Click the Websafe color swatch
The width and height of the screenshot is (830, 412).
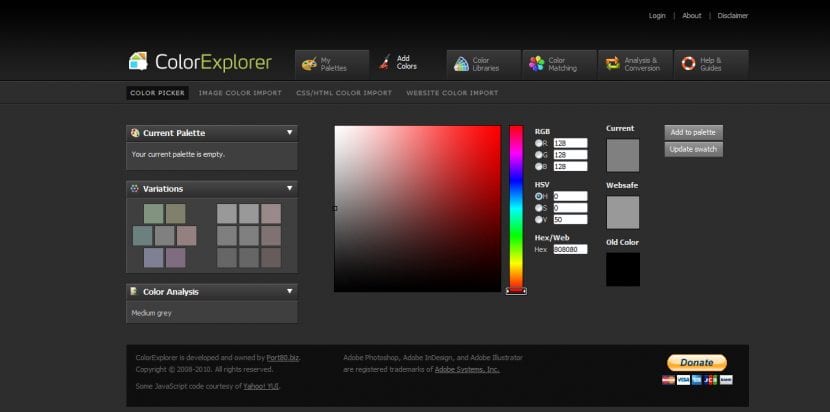click(622, 212)
